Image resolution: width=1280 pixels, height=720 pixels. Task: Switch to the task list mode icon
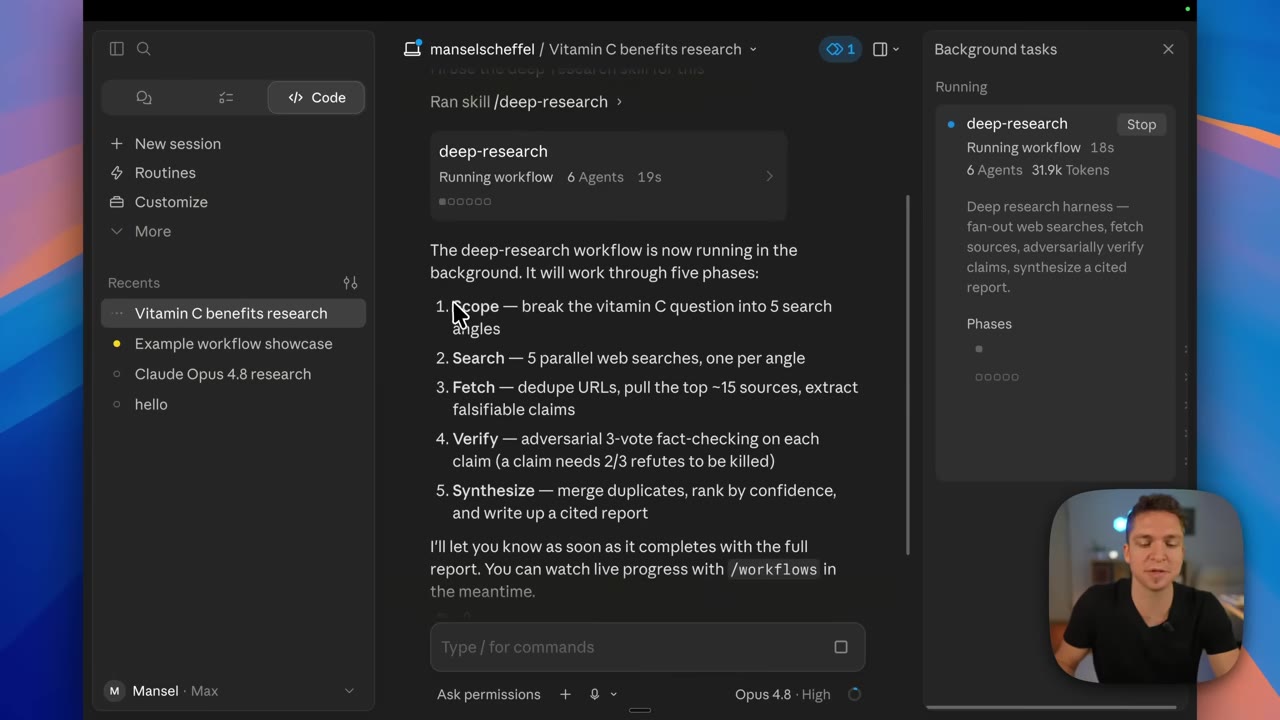point(226,98)
